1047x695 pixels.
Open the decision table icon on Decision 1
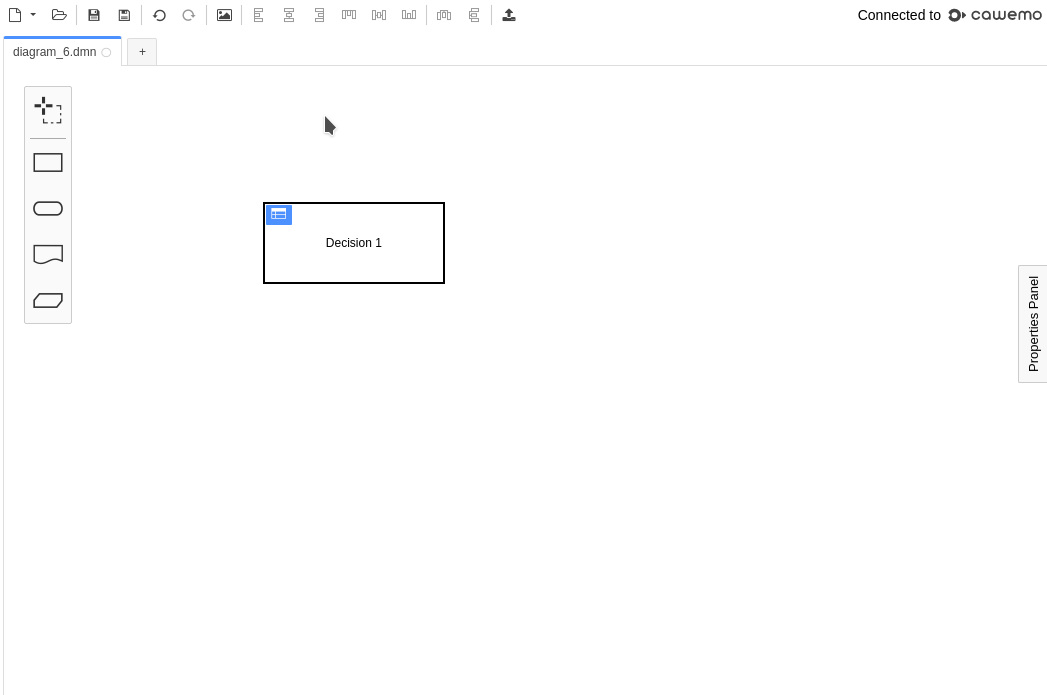pos(279,214)
